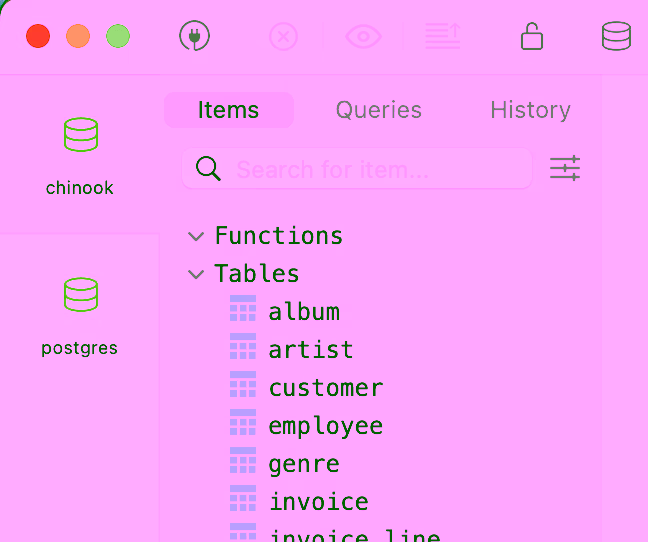Image resolution: width=648 pixels, height=542 pixels.
Task: Open the album table
Action: coord(304,312)
